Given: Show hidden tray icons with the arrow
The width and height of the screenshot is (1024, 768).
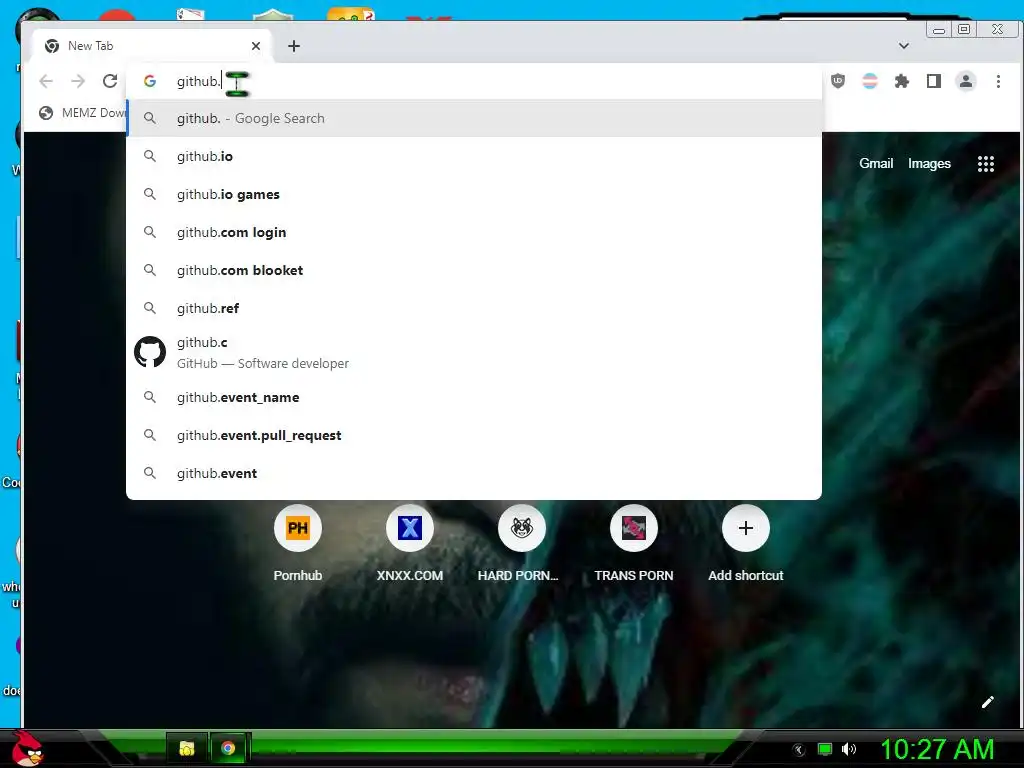Looking at the screenshot, I should (x=799, y=750).
